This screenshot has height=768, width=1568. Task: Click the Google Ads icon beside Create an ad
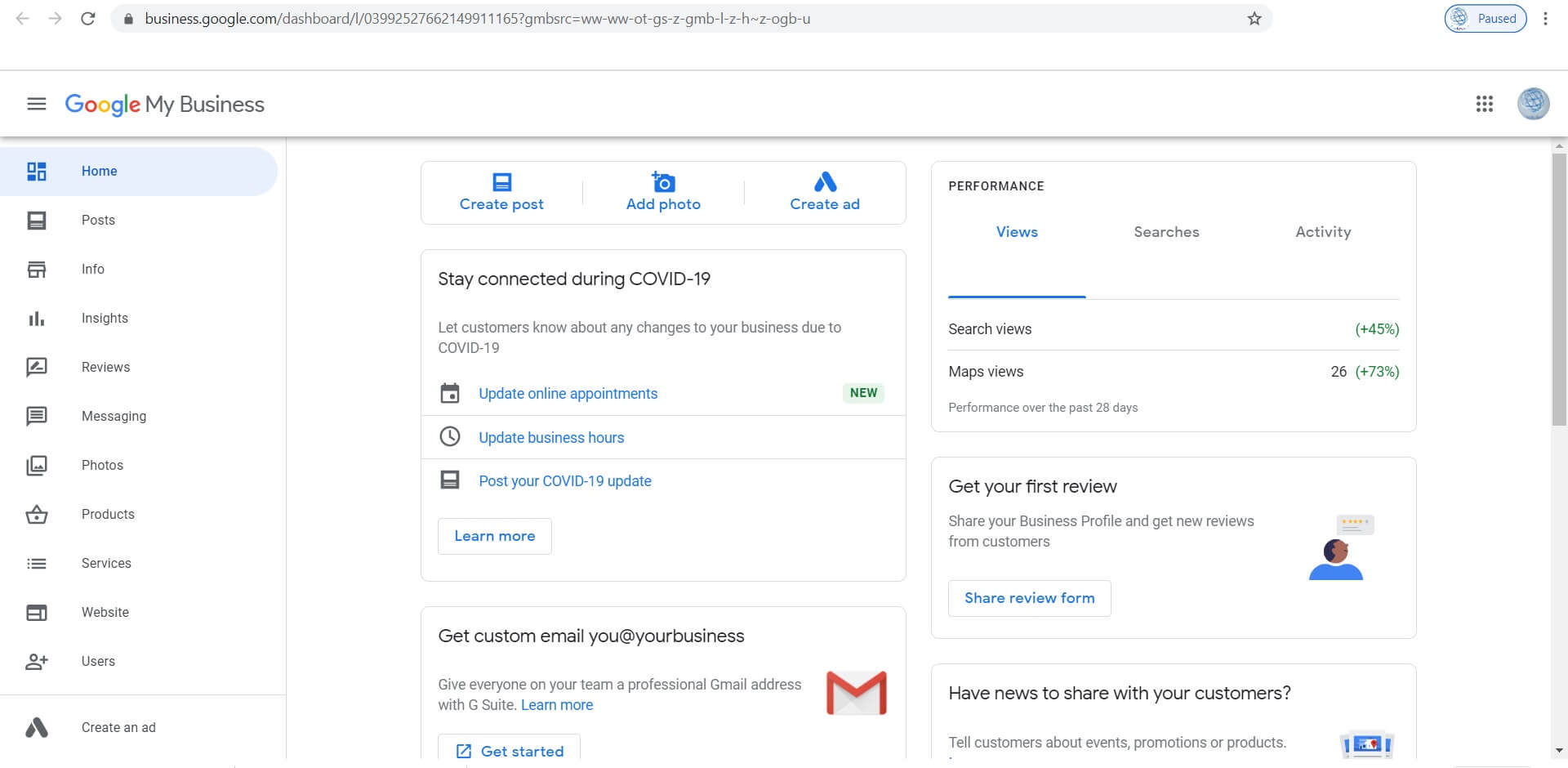click(x=37, y=727)
